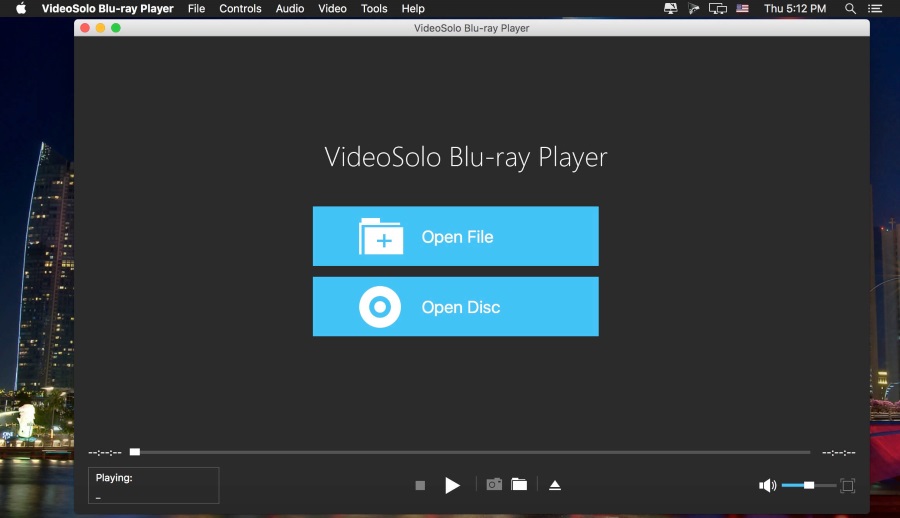Close the VideoSolo window with red button

click(x=85, y=28)
